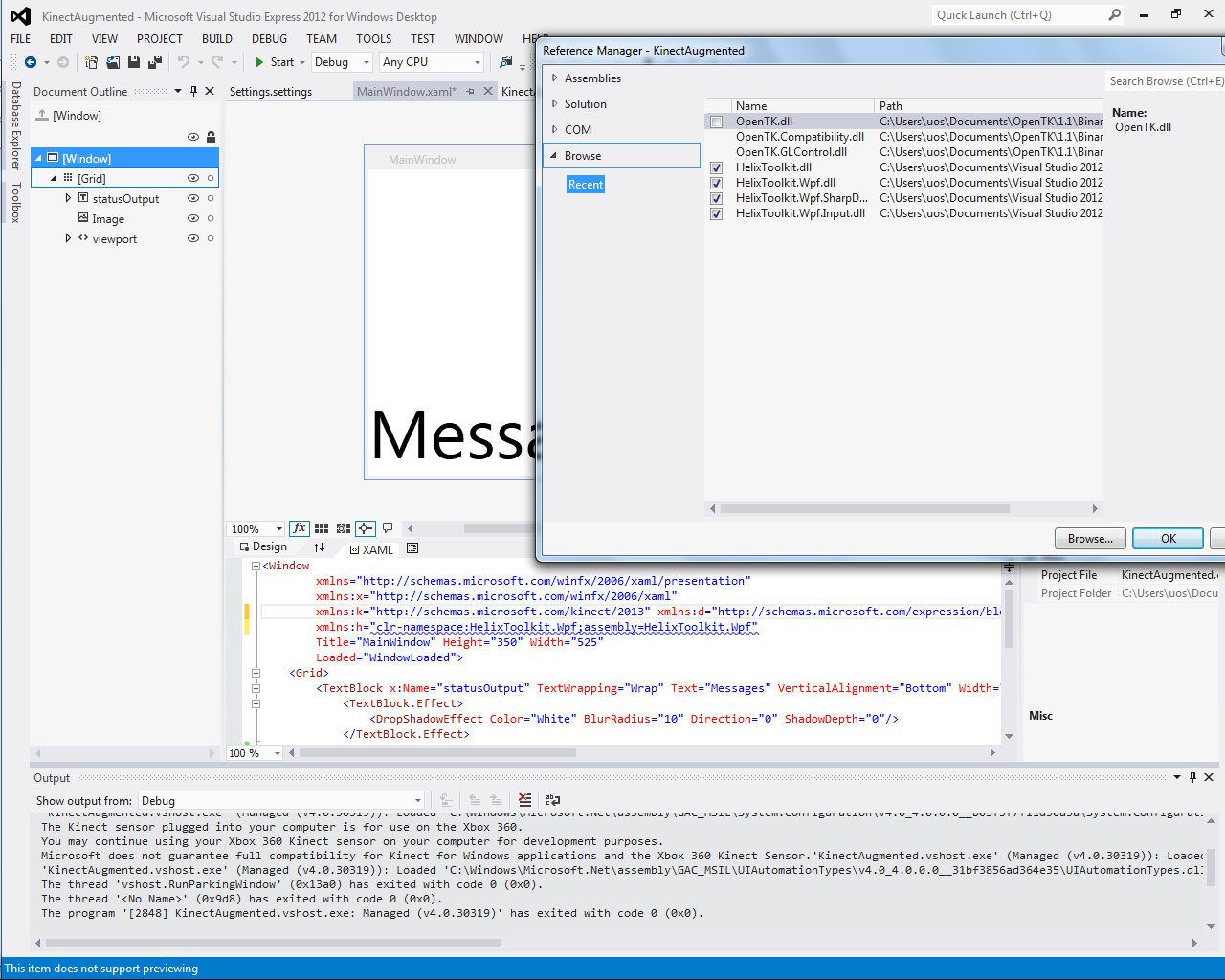
Task: Switch to the XAML view tab
Action: pos(371,549)
